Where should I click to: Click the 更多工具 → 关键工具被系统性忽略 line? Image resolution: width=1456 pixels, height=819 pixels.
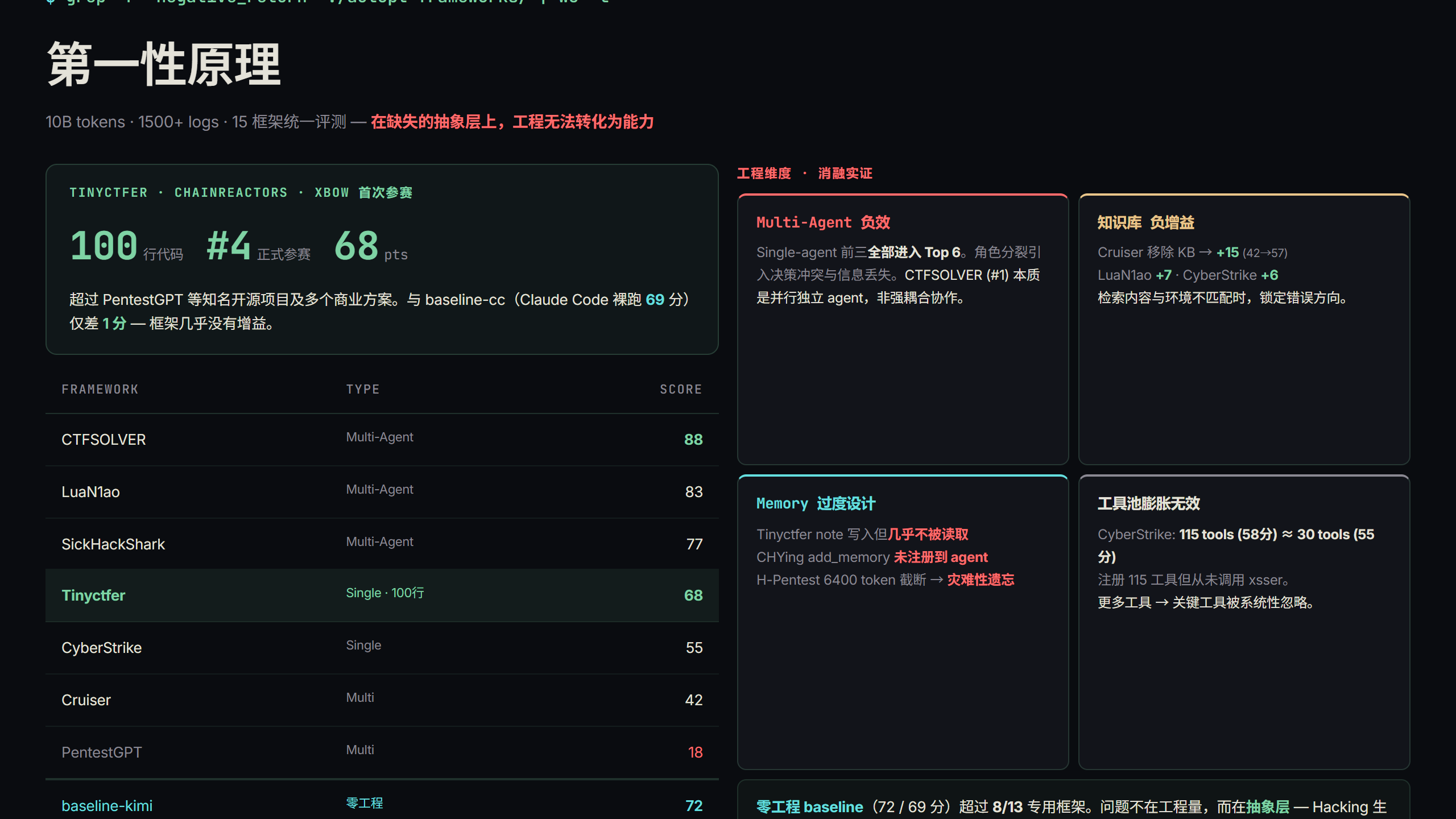tap(1206, 603)
